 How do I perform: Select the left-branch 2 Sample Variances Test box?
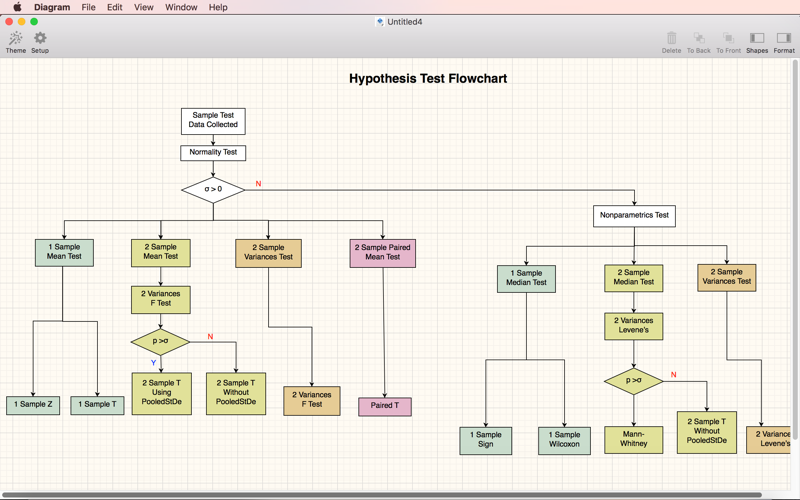(x=268, y=253)
